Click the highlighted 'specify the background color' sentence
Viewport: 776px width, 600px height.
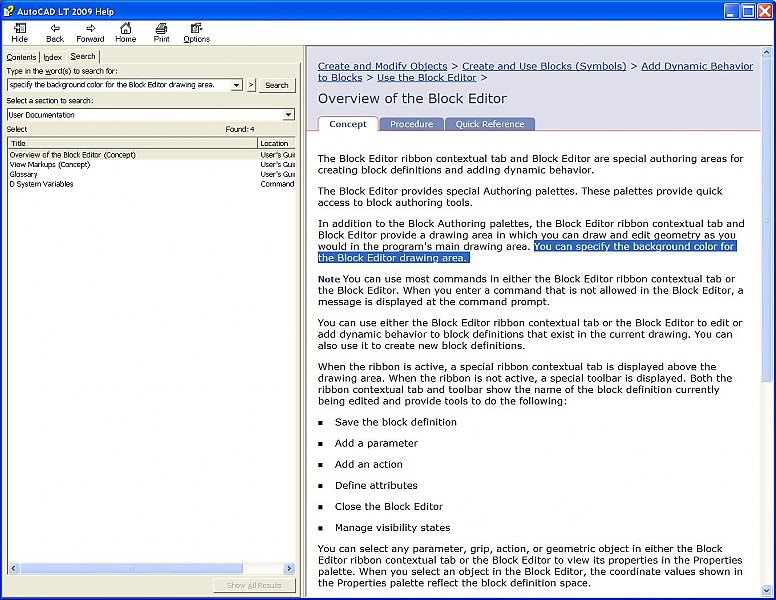[634, 247]
